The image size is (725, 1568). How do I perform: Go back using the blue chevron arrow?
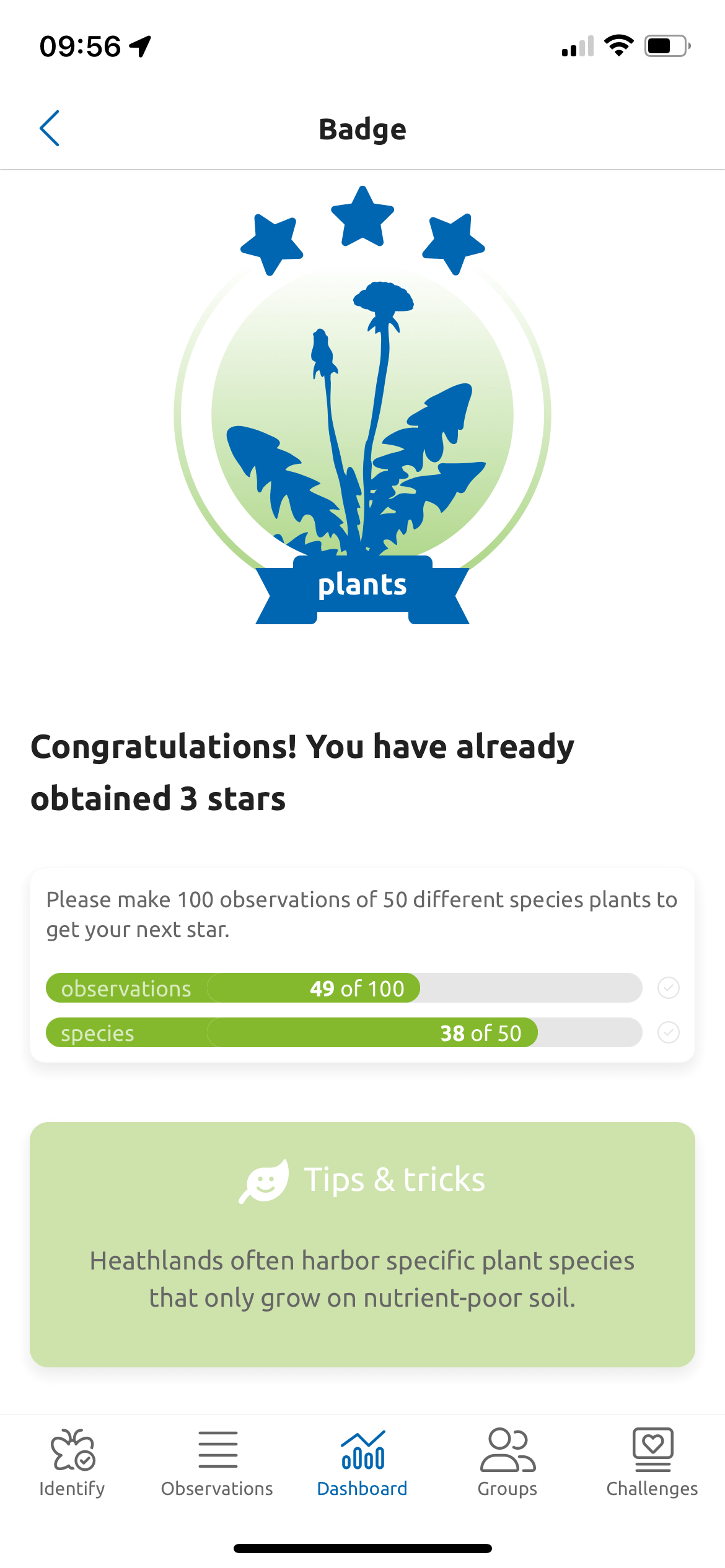click(x=50, y=128)
